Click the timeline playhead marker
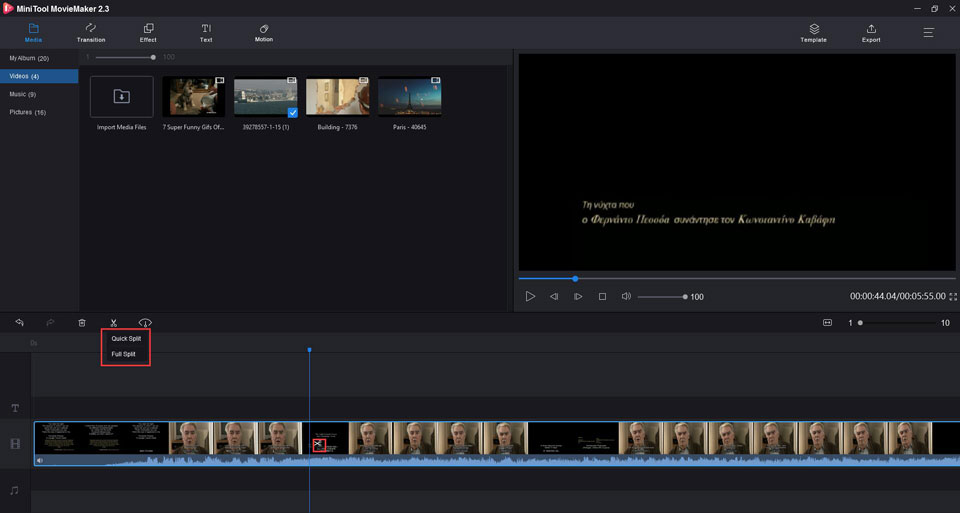 (x=309, y=350)
